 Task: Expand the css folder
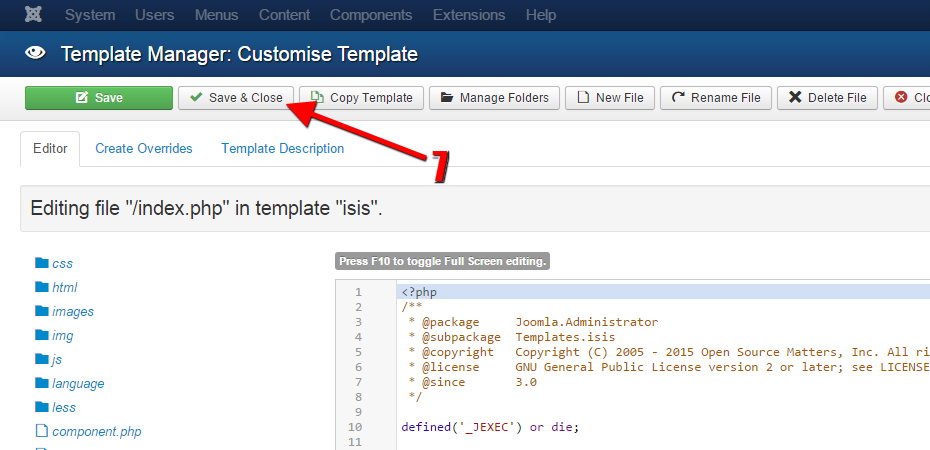click(61, 264)
